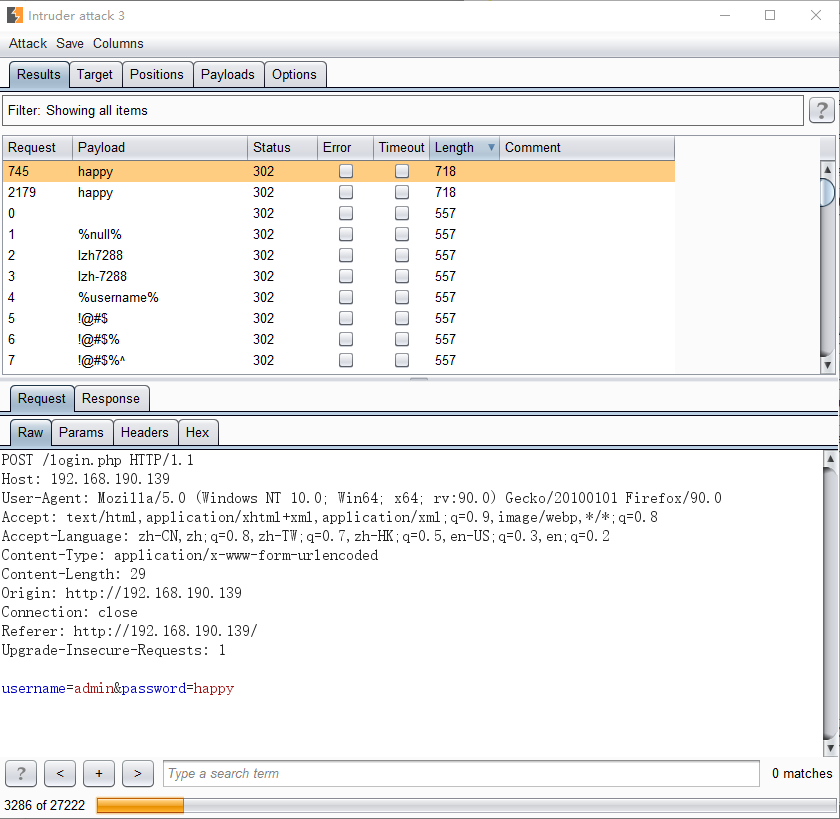Click the Filter: Showing all items bar
Image resolution: width=840 pixels, height=819 pixels.
(x=403, y=110)
